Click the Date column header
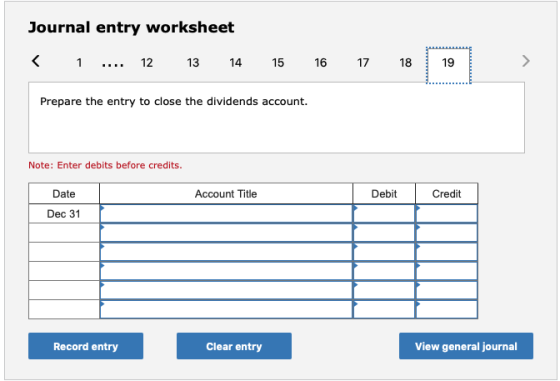 pos(64,194)
